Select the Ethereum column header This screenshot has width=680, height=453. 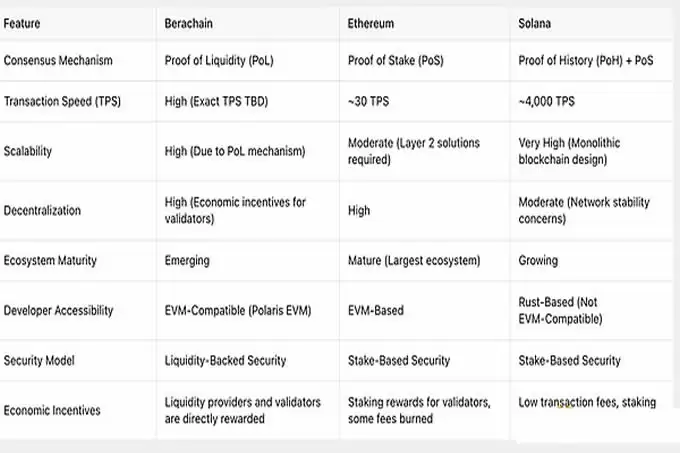point(371,23)
